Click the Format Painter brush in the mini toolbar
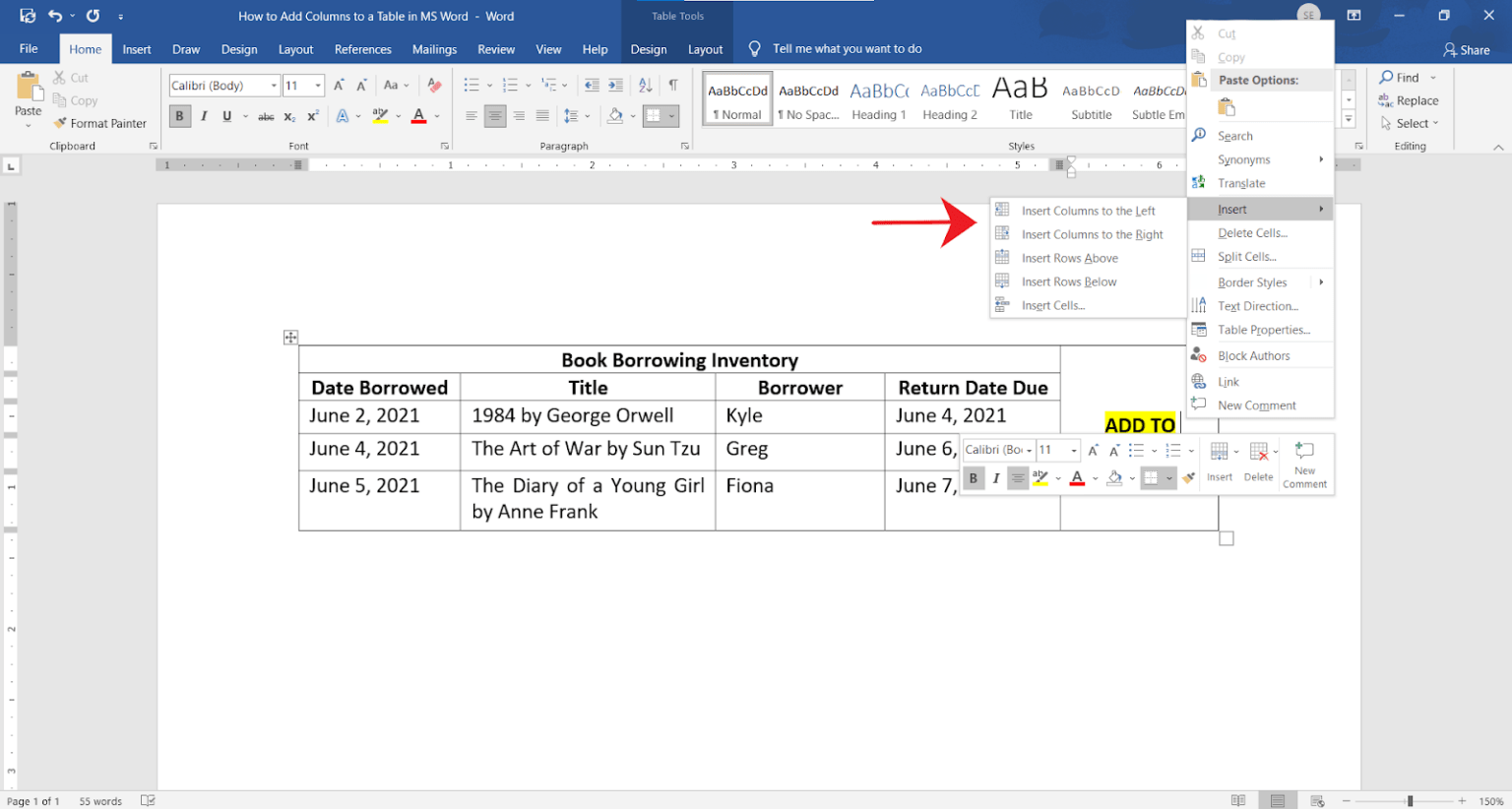This screenshot has width=1512, height=809. tap(1189, 478)
